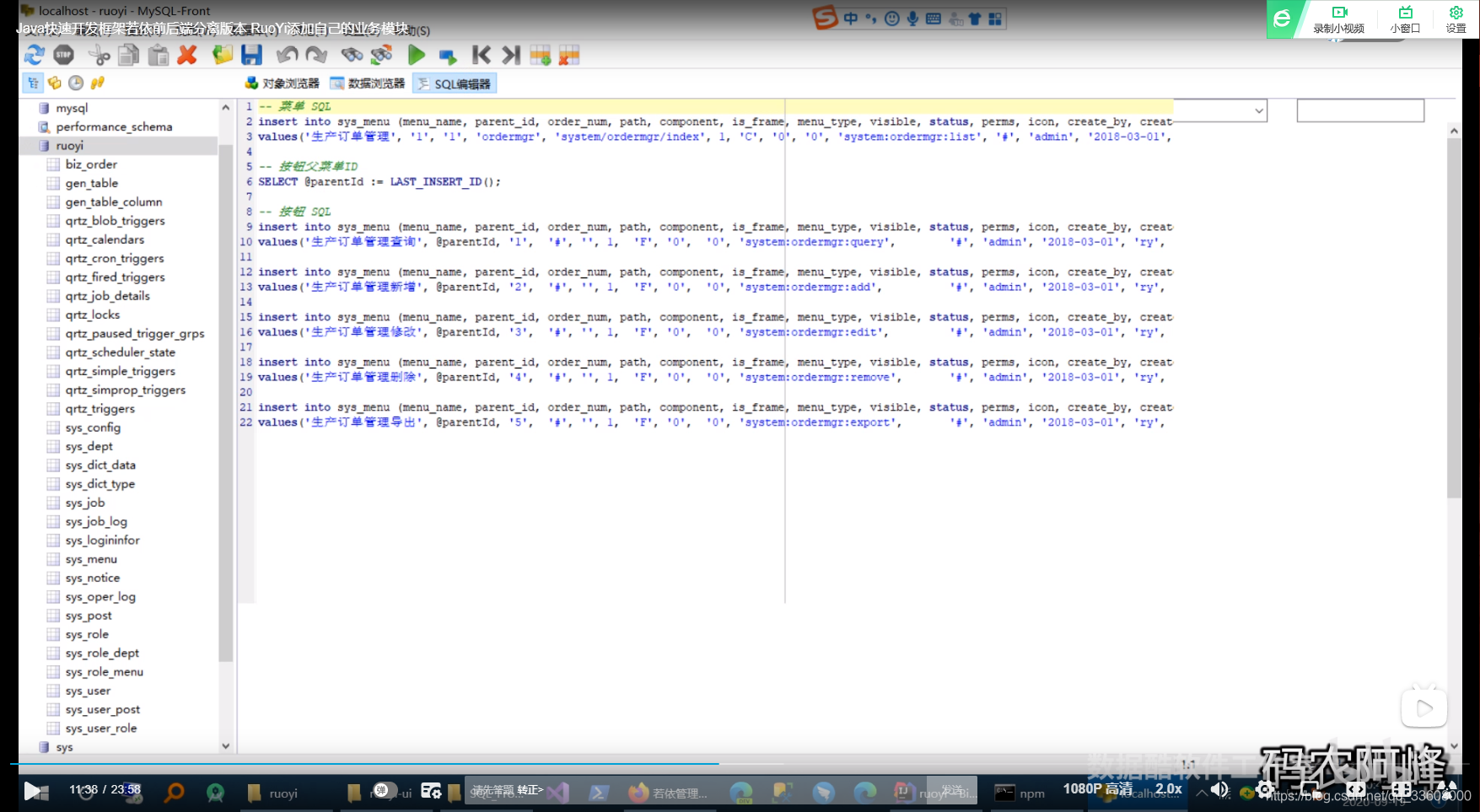Screen dimensions: 1480x812
Task: Select the sys_oper_log table
Action: tap(100, 597)
